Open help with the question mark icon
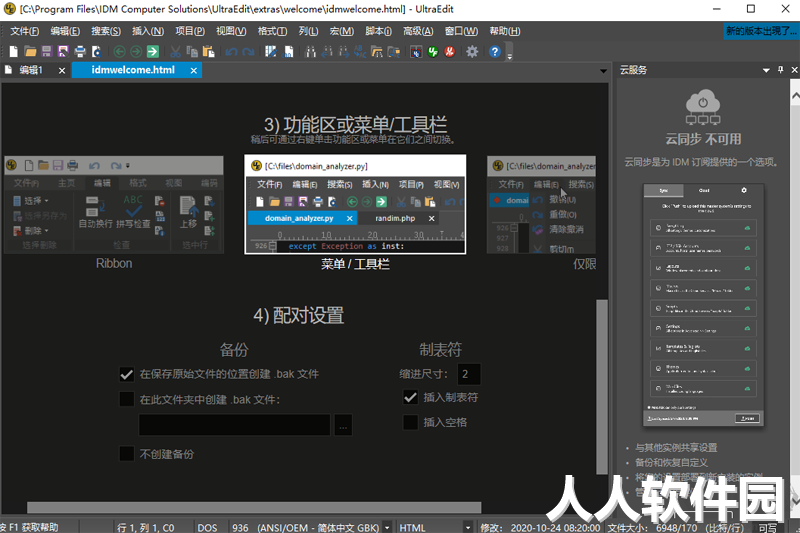The width and height of the screenshot is (800, 533). pyautogui.click(x=494, y=52)
